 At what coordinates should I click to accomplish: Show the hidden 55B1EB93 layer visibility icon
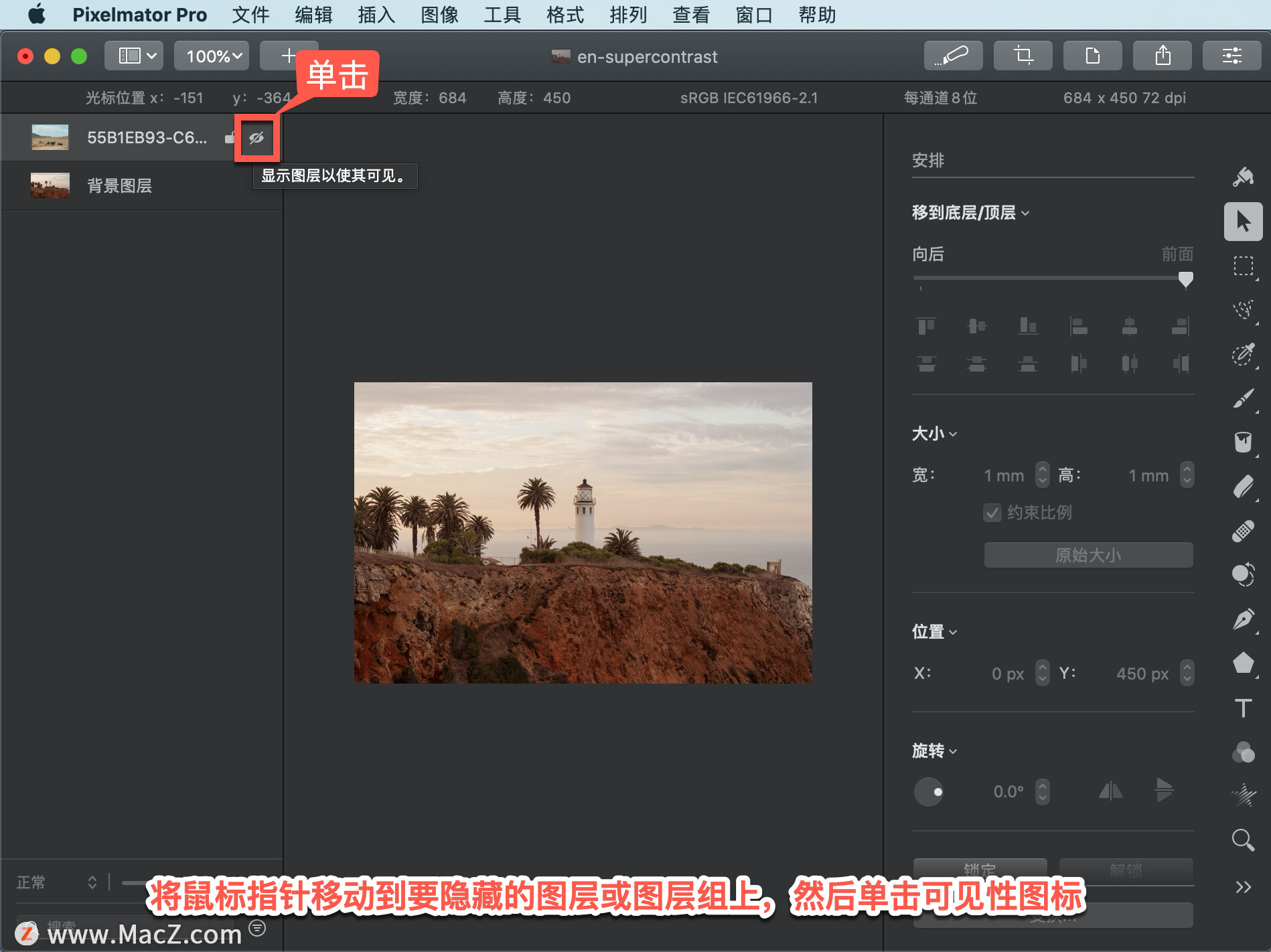pos(256,138)
